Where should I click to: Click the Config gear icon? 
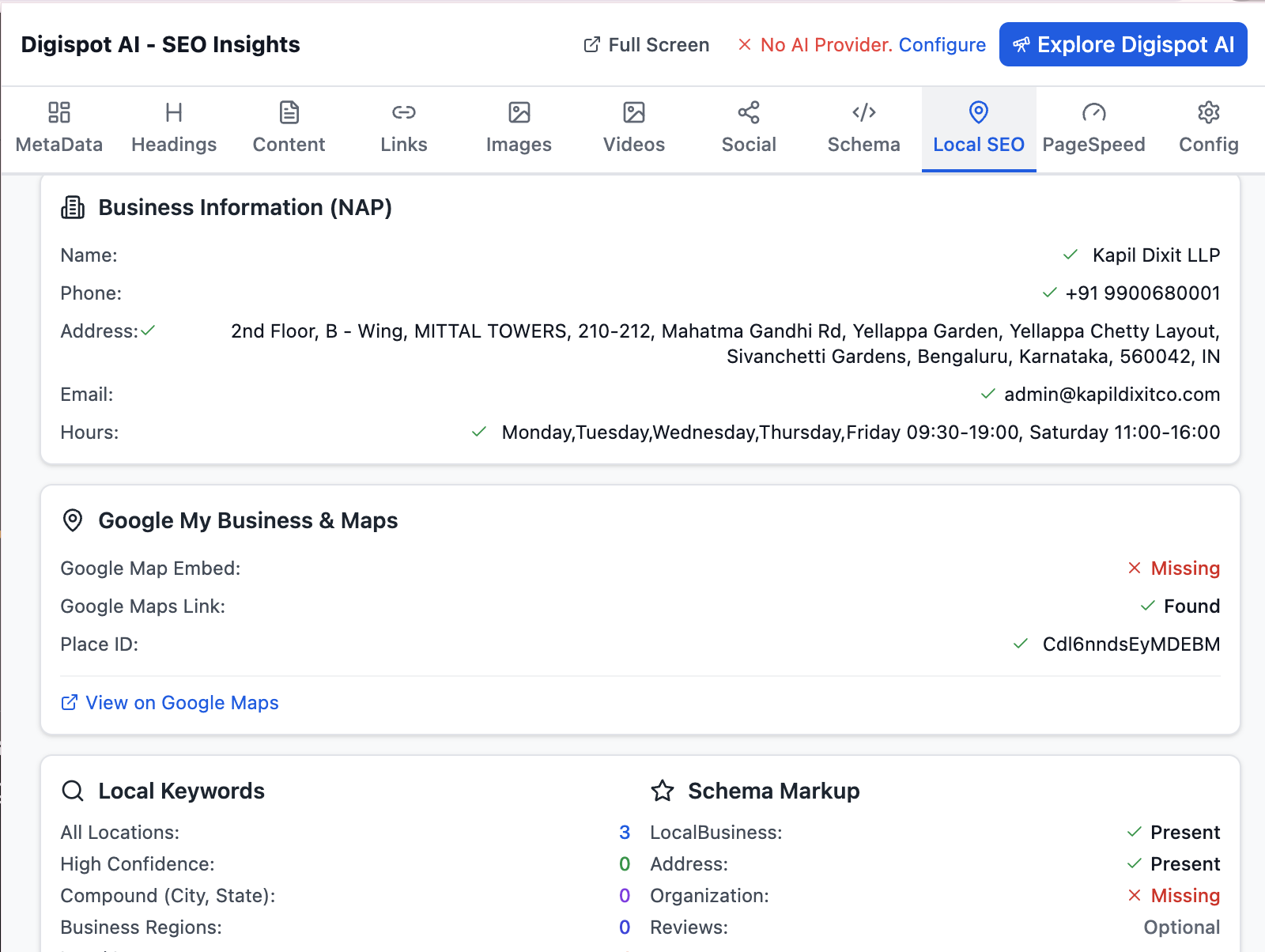point(1208,112)
